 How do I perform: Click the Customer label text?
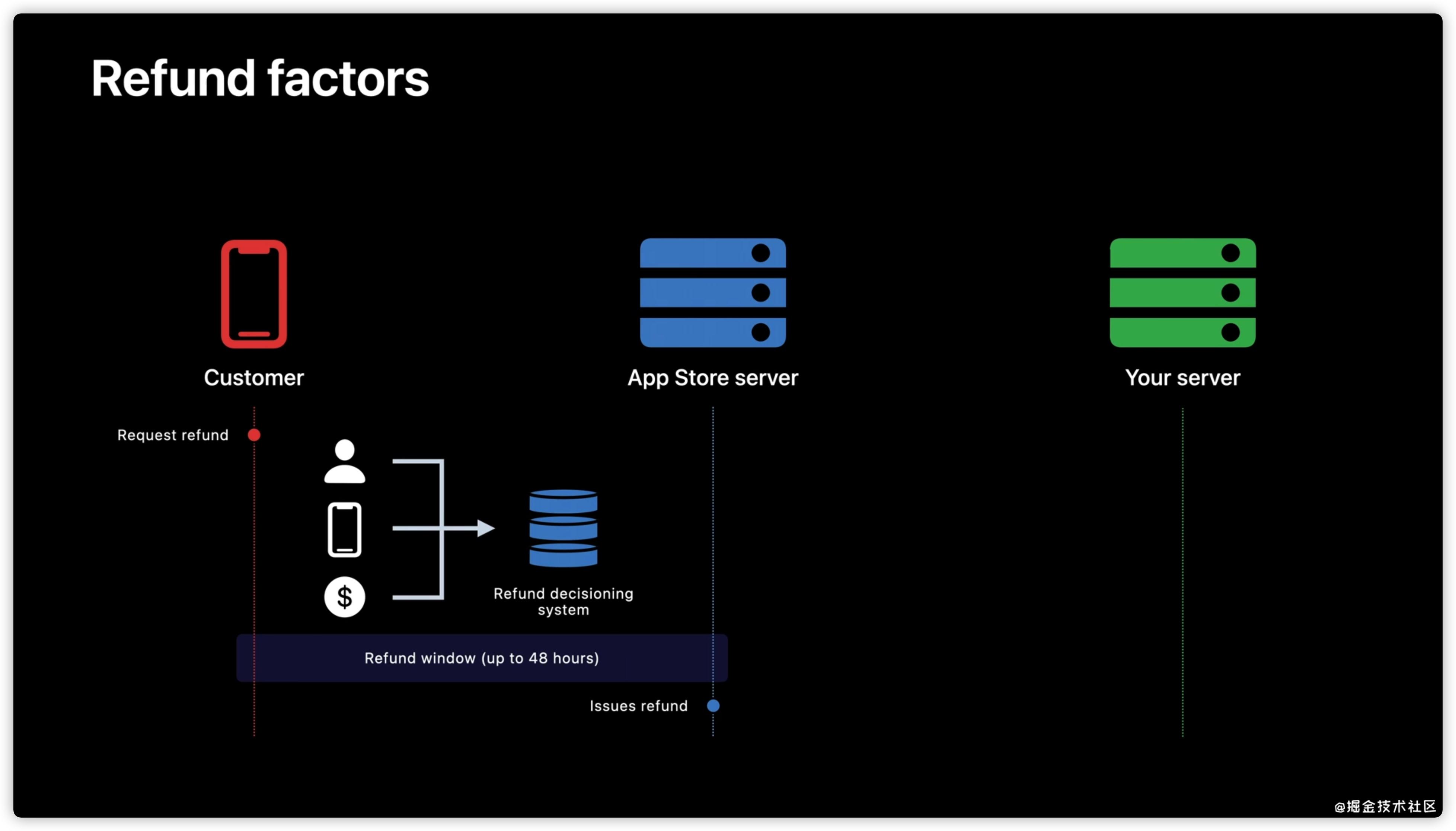(x=254, y=378)
